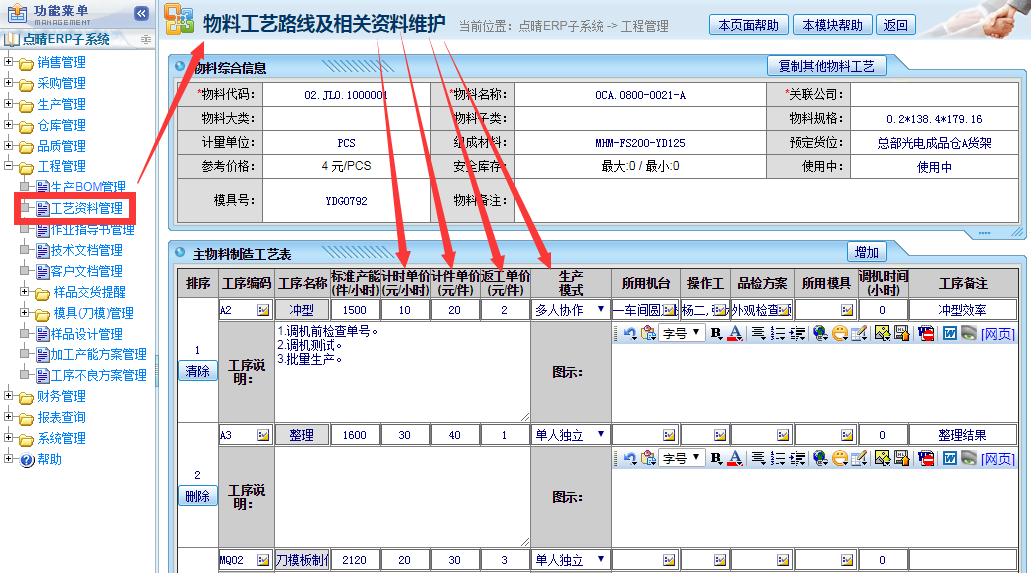Open font color picker in first process editor
This screenshot has width=1031, height=573.
click(734, 333)
